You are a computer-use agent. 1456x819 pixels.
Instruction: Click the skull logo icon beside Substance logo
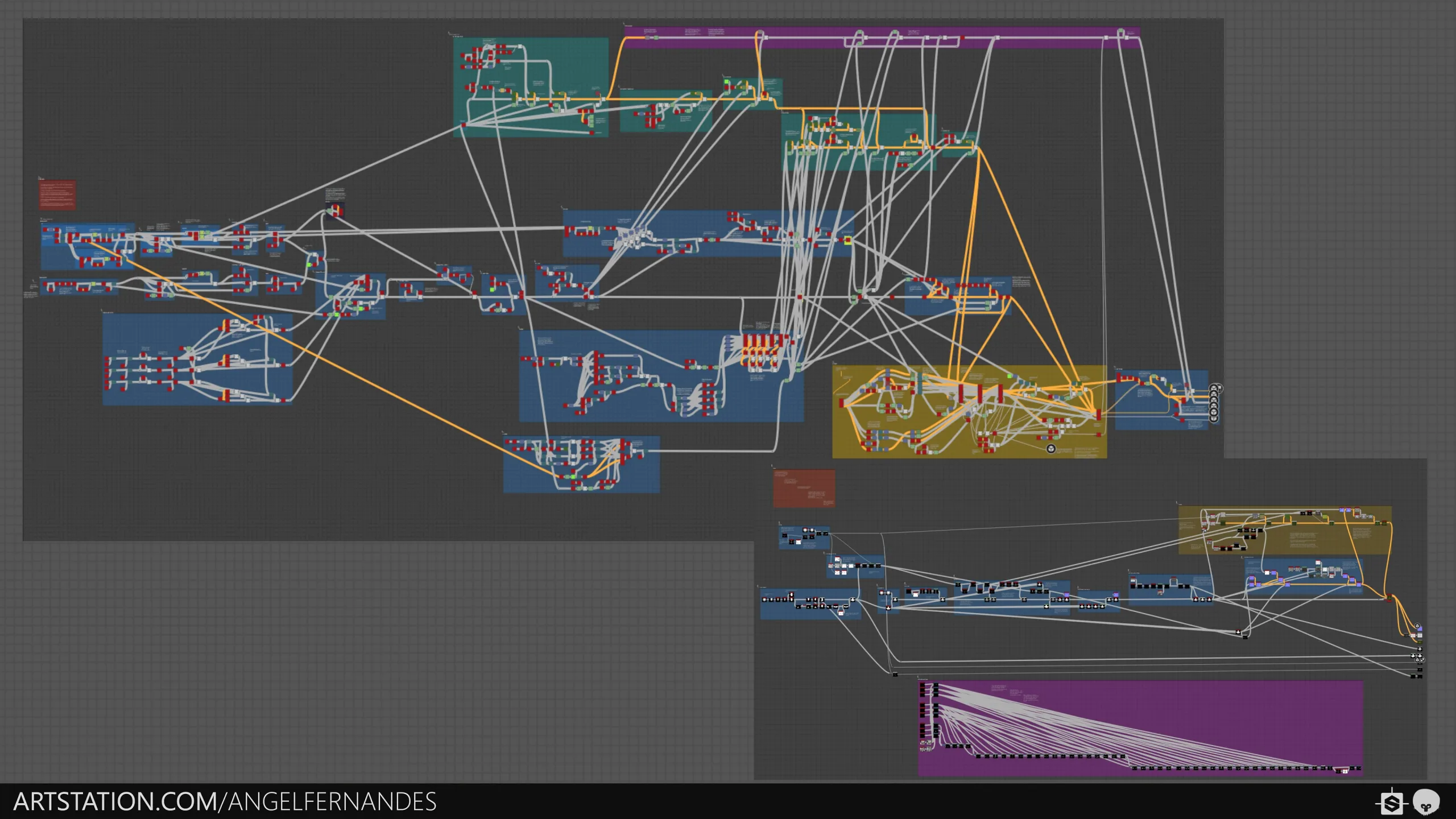(x=1426, y=803)
